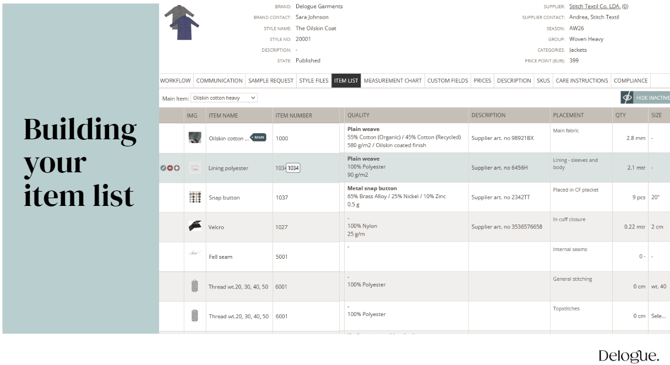This screenshot has height=365, width=670.
Task: Click the Fell seam image icon
Action: click(194, 253)
